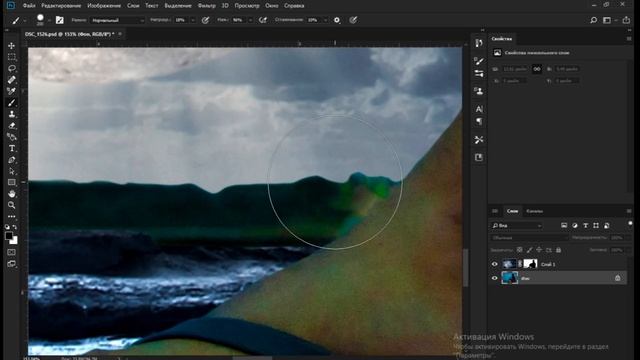Open the Brush Settings panel icon
640x360 pixels.
coord(479,74)
